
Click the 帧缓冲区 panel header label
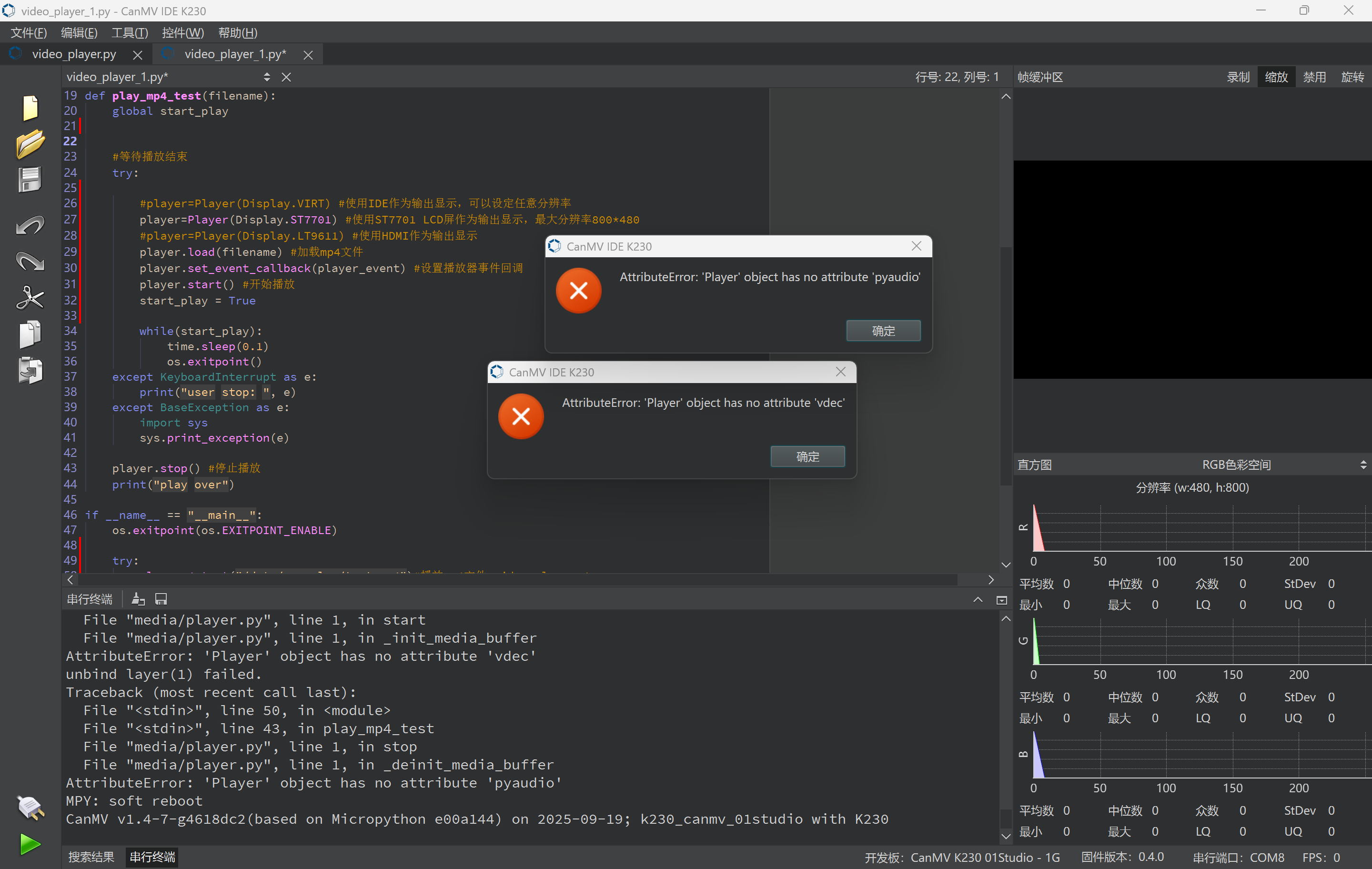tap(1040, 77)
